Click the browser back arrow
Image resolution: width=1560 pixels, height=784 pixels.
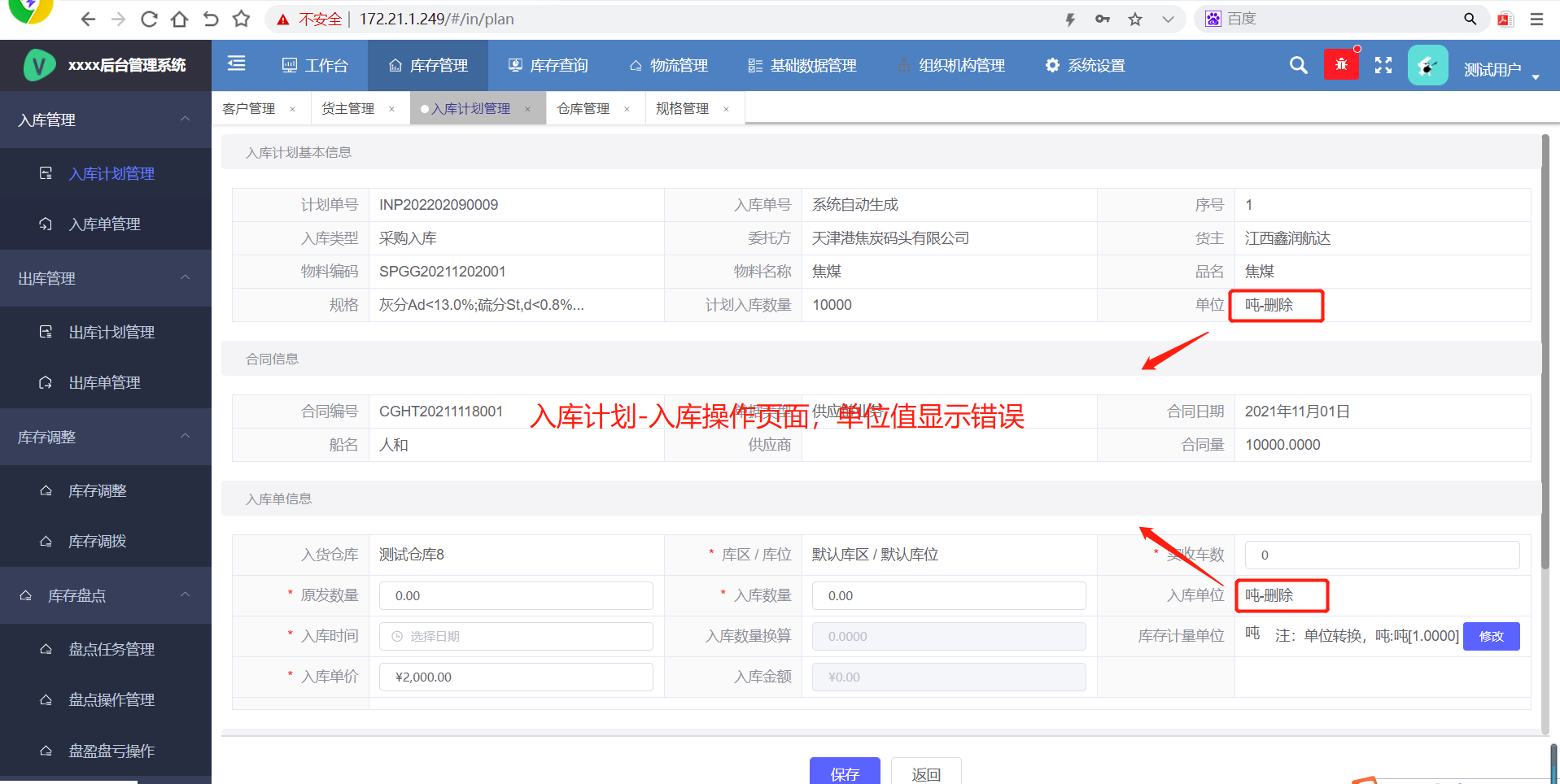point(88,19)
